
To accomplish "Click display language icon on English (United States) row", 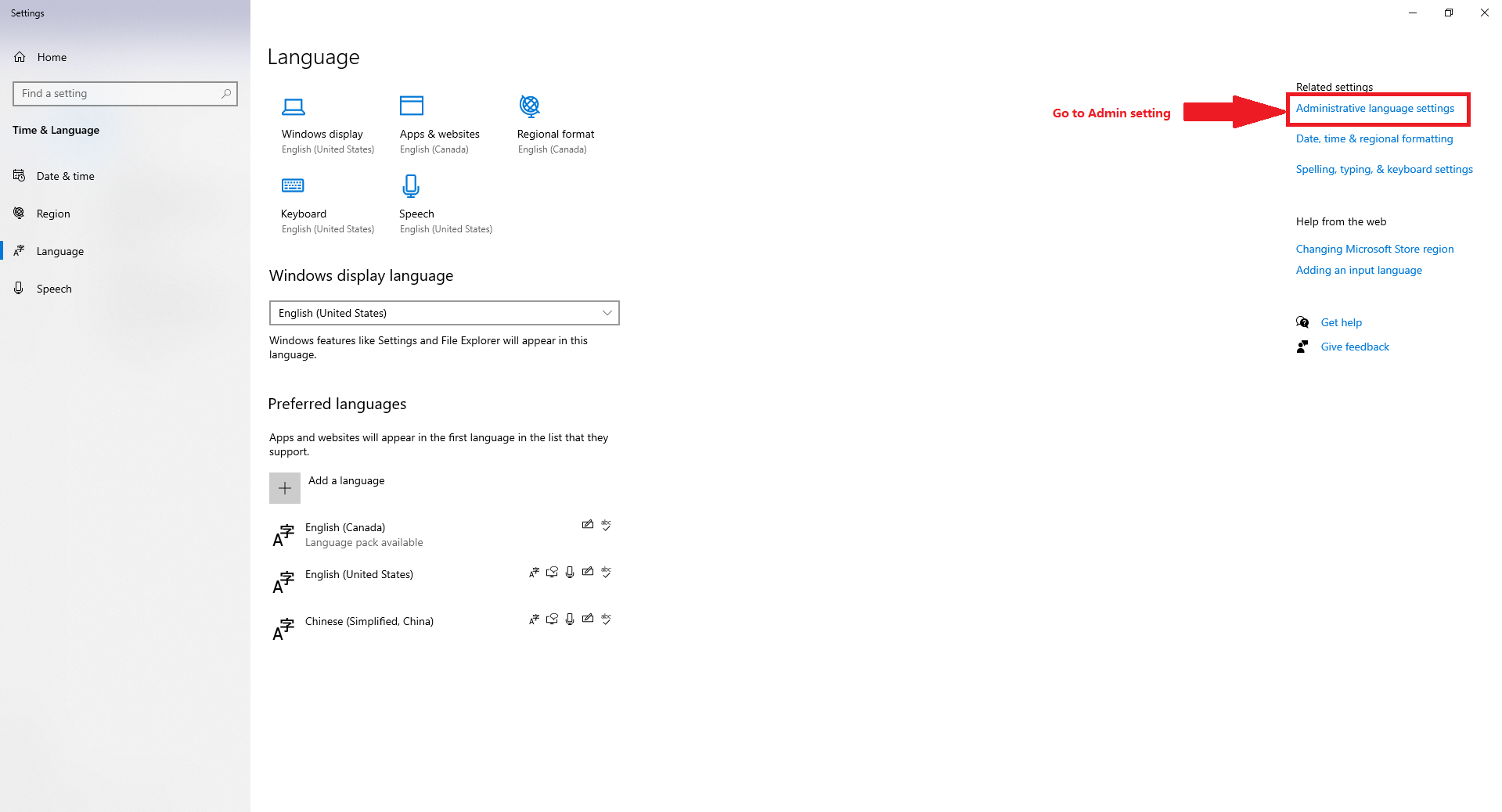I will (x=534, y=572).
